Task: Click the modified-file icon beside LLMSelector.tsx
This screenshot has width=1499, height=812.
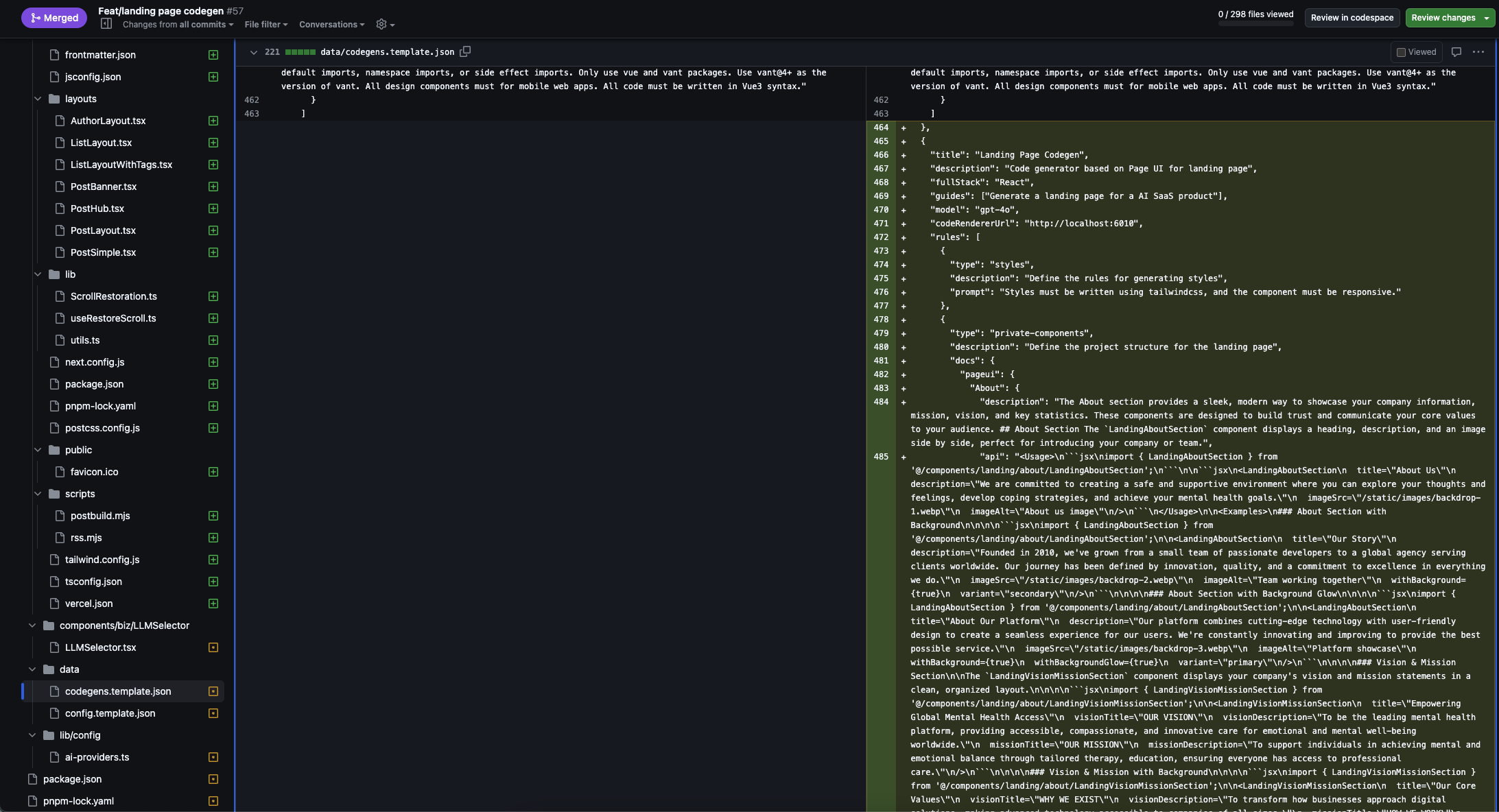Action: point(213,647)
